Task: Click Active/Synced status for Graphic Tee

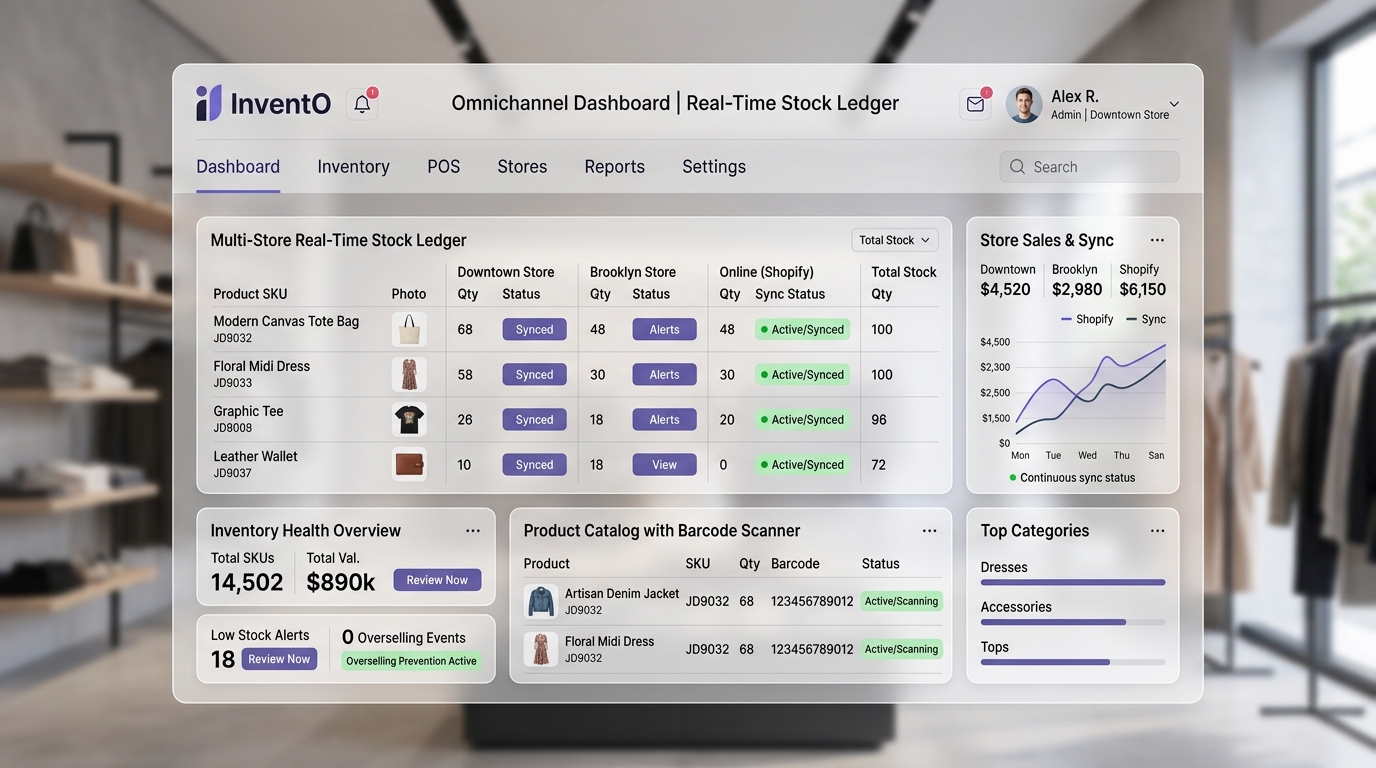Action: (x=802, y=419)
